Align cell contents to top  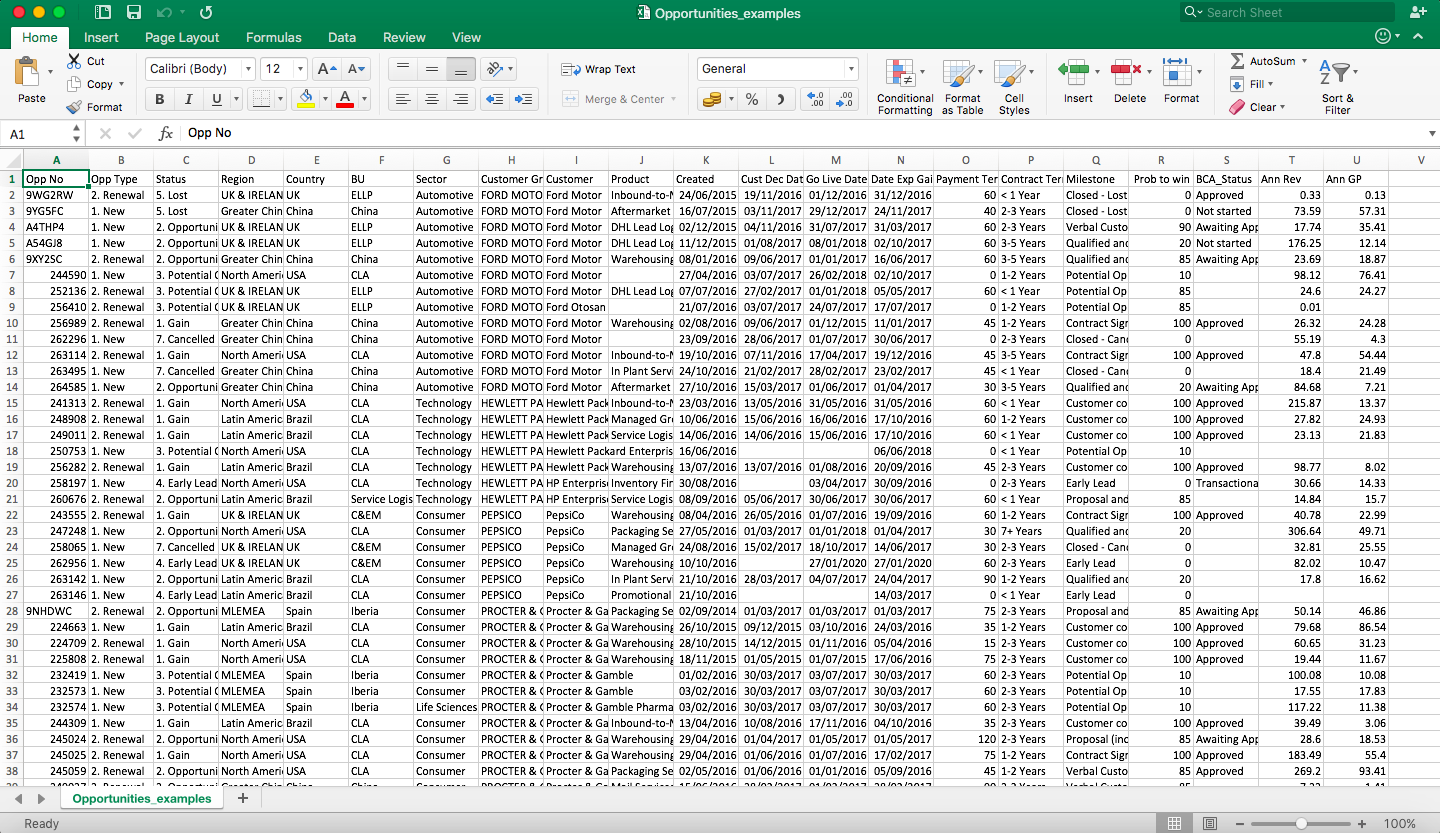[x=402, y=69]
